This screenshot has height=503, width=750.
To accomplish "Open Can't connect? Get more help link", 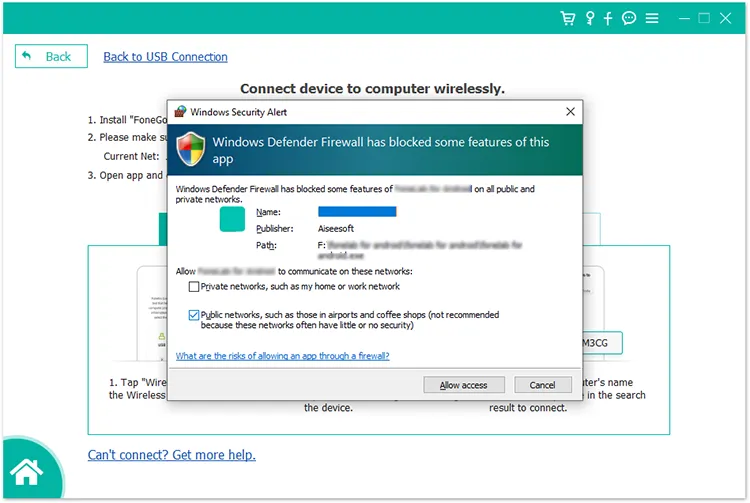I will (x=172, y=454).
